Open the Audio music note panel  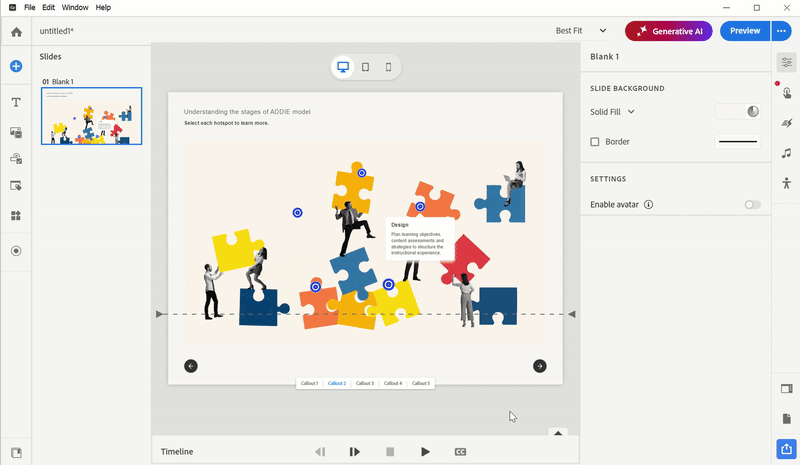point(787,153)
